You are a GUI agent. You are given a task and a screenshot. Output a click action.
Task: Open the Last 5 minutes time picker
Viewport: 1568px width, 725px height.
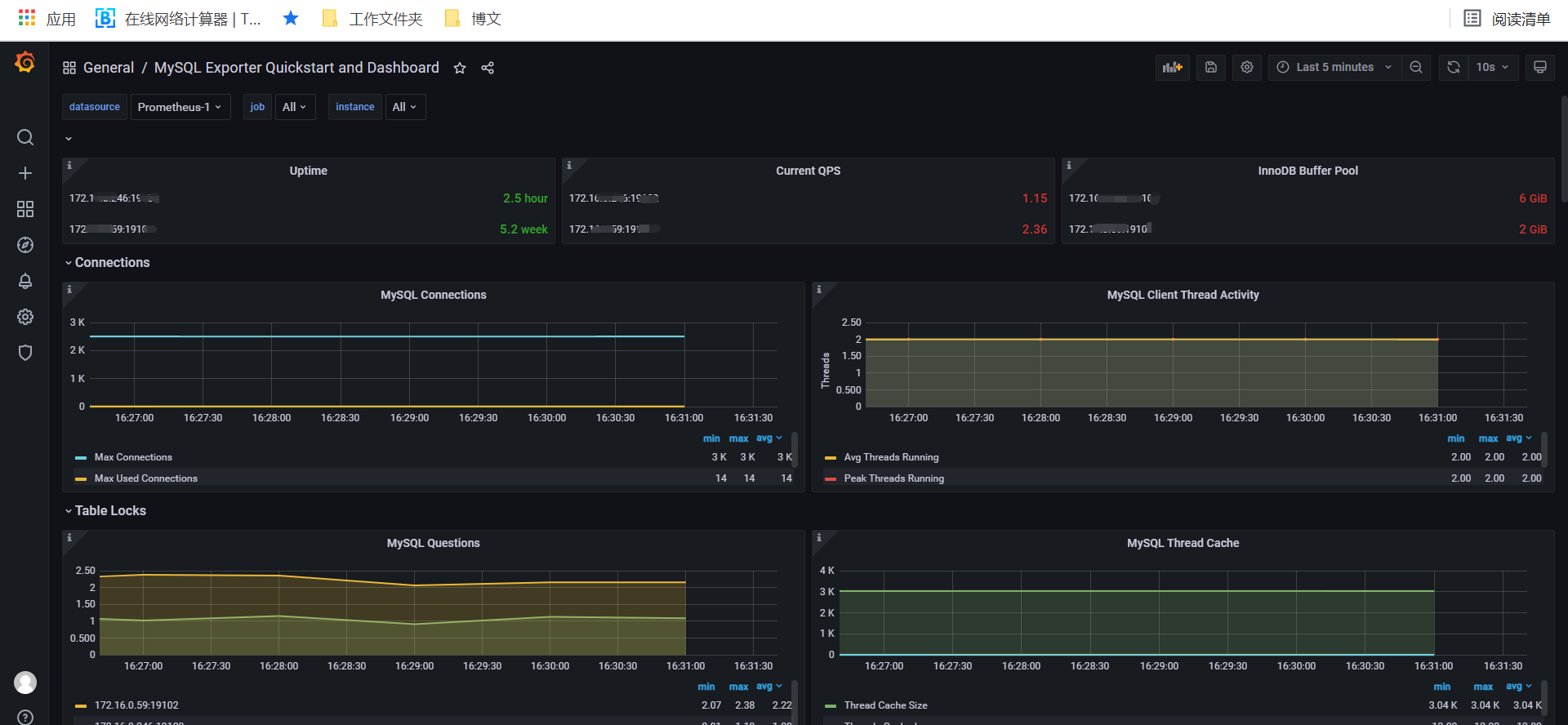1334,67
